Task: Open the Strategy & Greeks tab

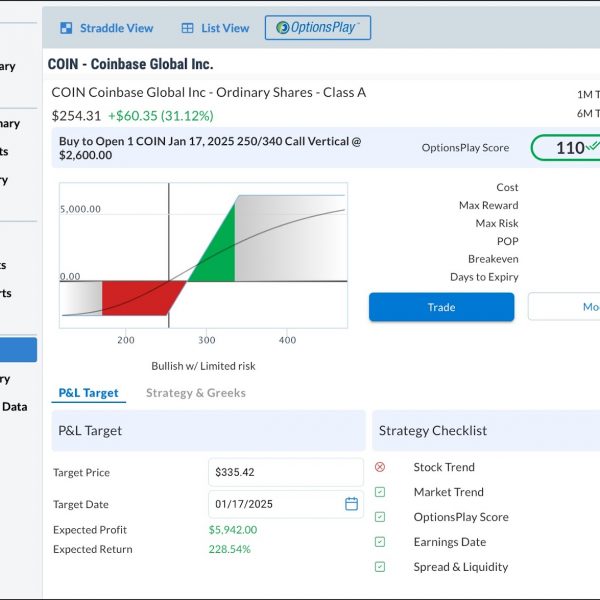Action: pyautogui.click(x=196, y=393)
